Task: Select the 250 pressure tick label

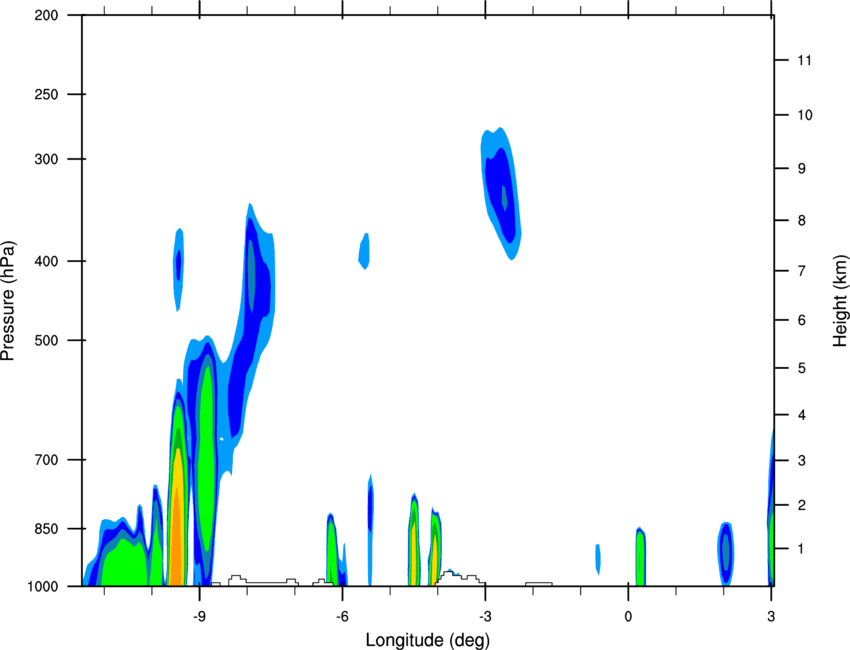Action: tap(46, 94)
